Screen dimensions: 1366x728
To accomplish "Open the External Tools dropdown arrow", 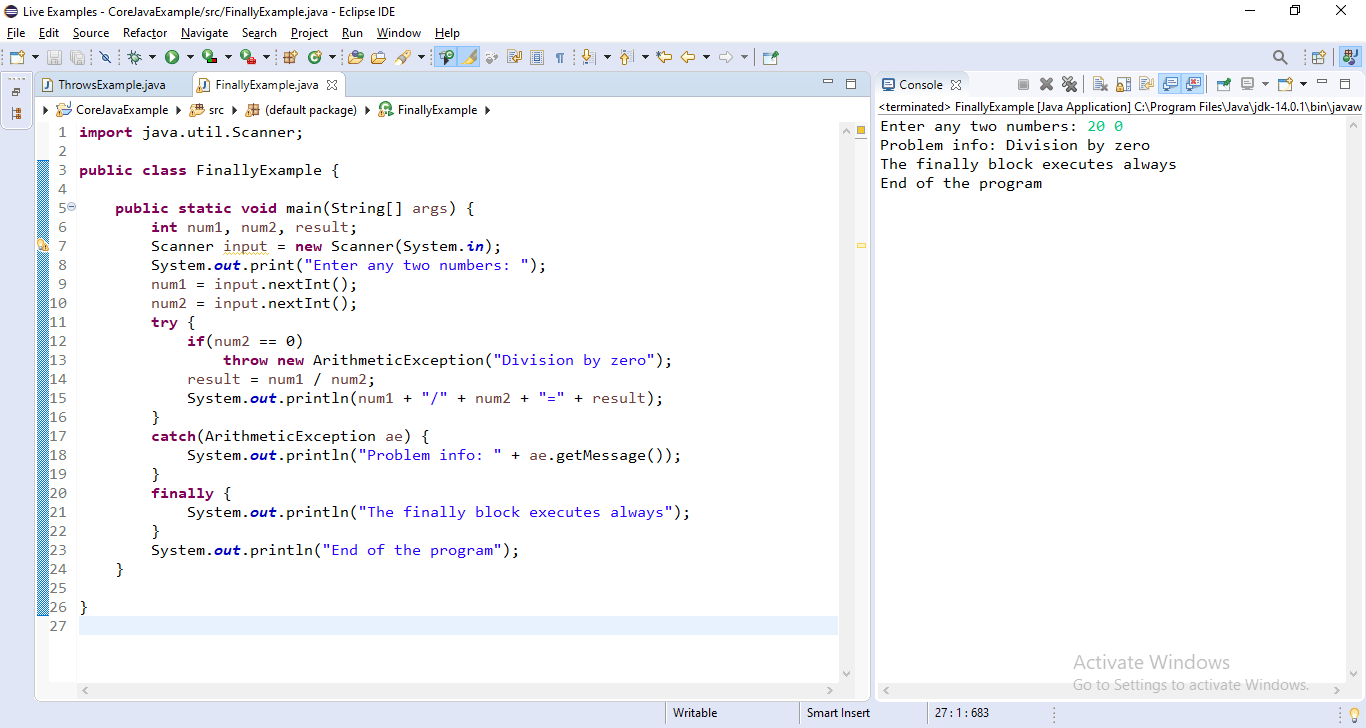I will [x=266, y=57].
